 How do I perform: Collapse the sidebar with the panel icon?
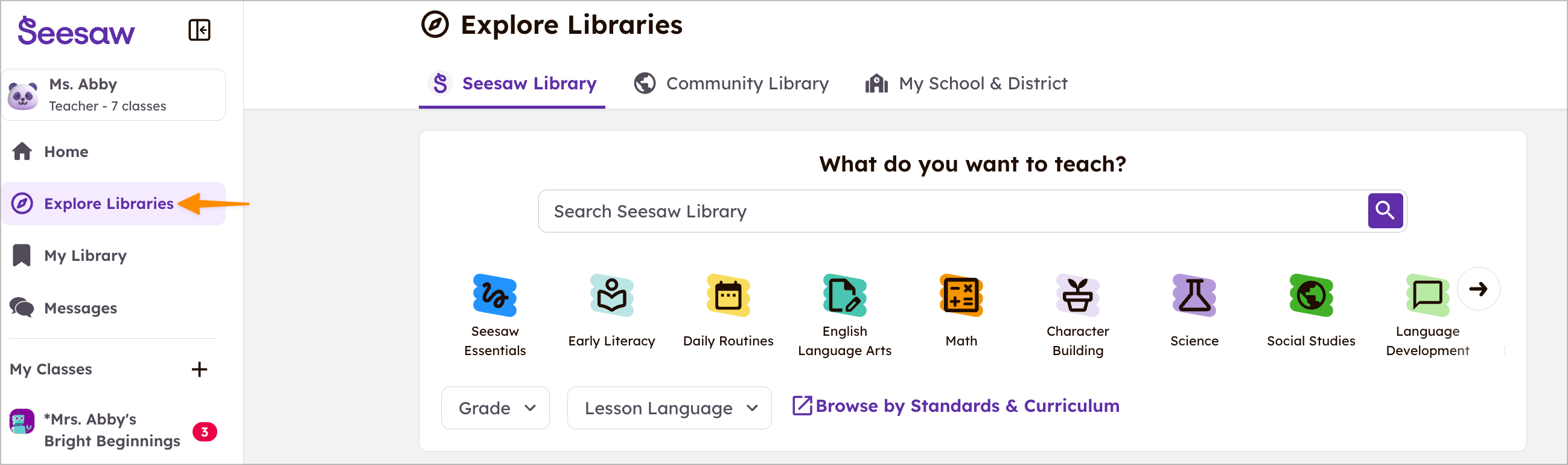point(199,30)
